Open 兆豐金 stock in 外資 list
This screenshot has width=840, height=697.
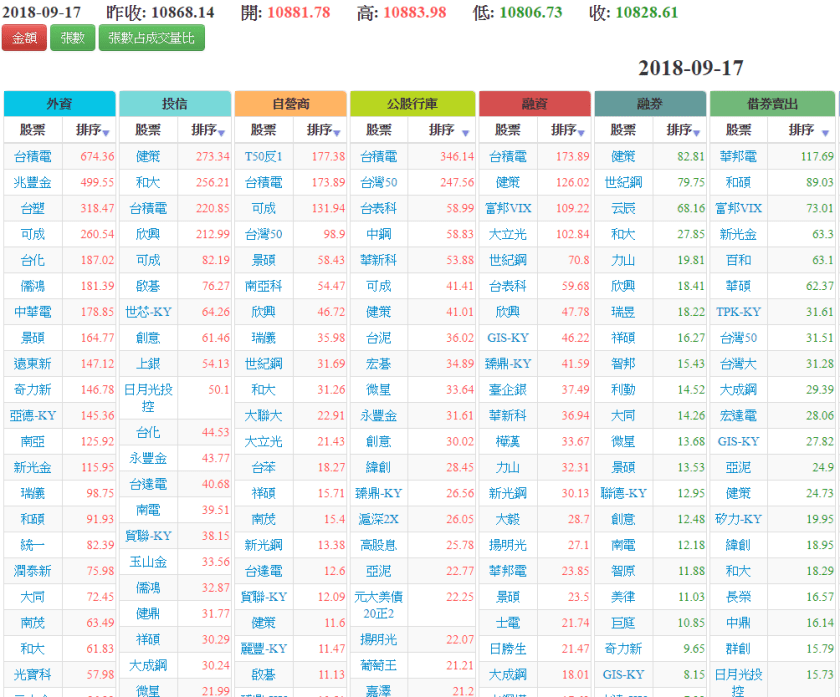coord(33,182)
